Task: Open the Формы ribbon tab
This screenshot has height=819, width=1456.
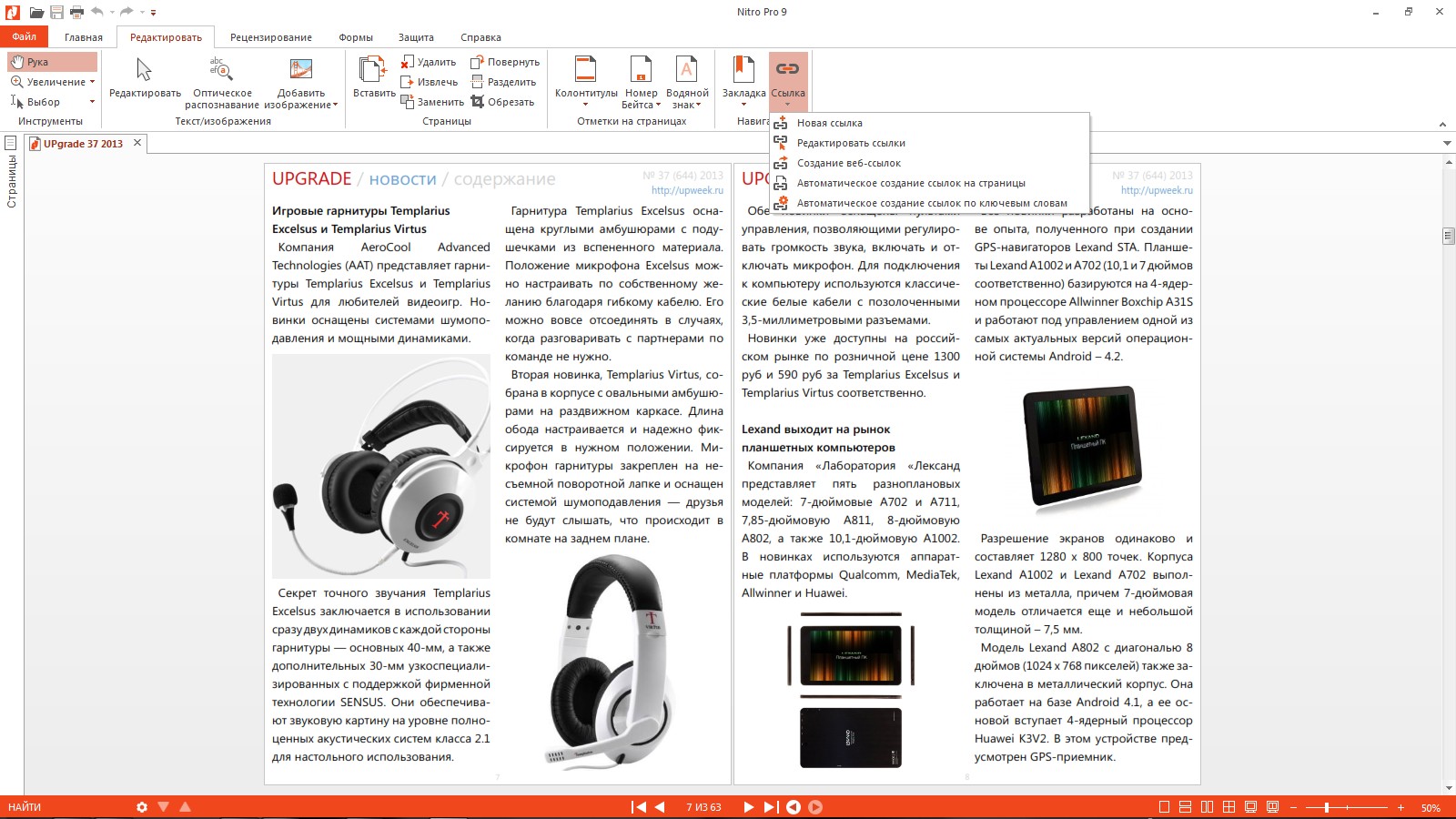Action: pyautogui.click(x=356, y=37)
